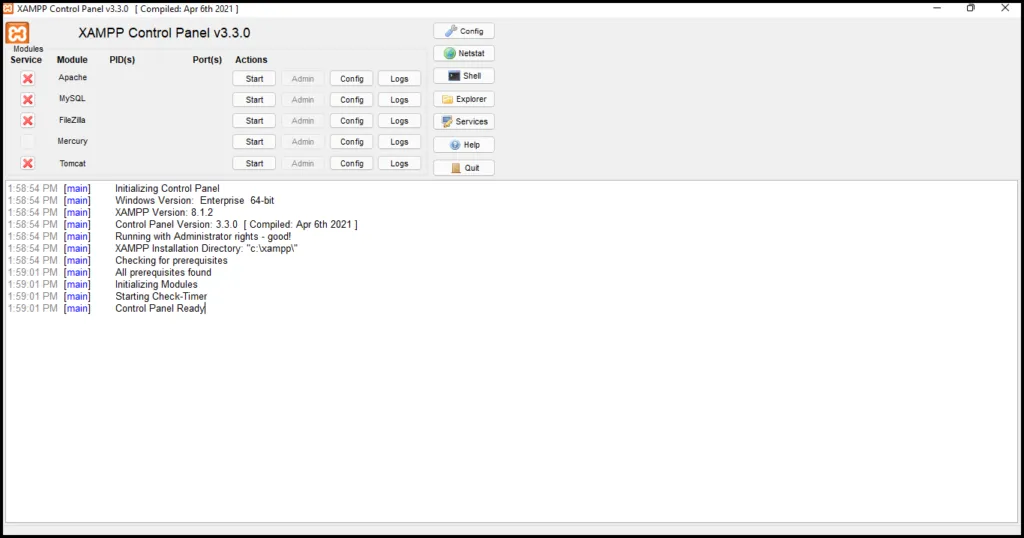Restore down the XAMPP window

pyautogui.click(x=971, y=8)
